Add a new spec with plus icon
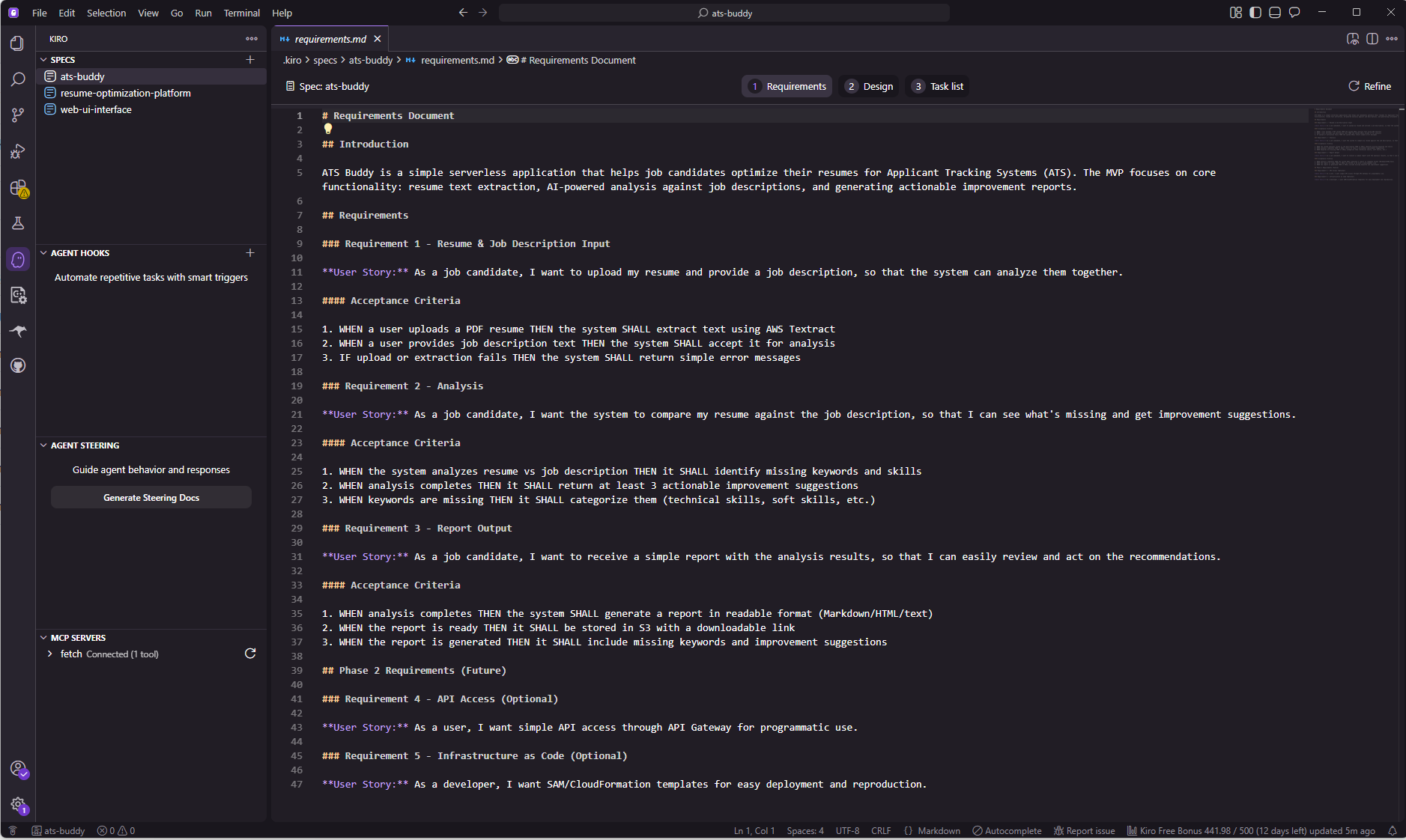This screenshot has width=1406, height=840. click(x=250, y=60)
